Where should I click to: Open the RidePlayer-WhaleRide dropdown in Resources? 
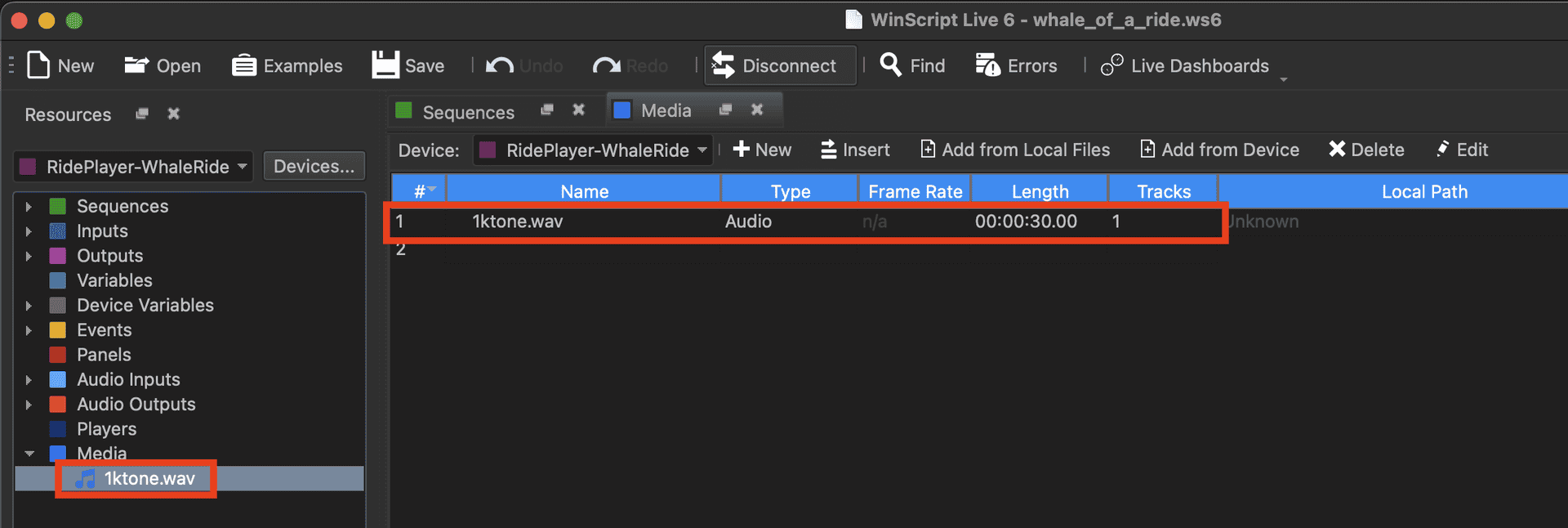pos(134,167)
